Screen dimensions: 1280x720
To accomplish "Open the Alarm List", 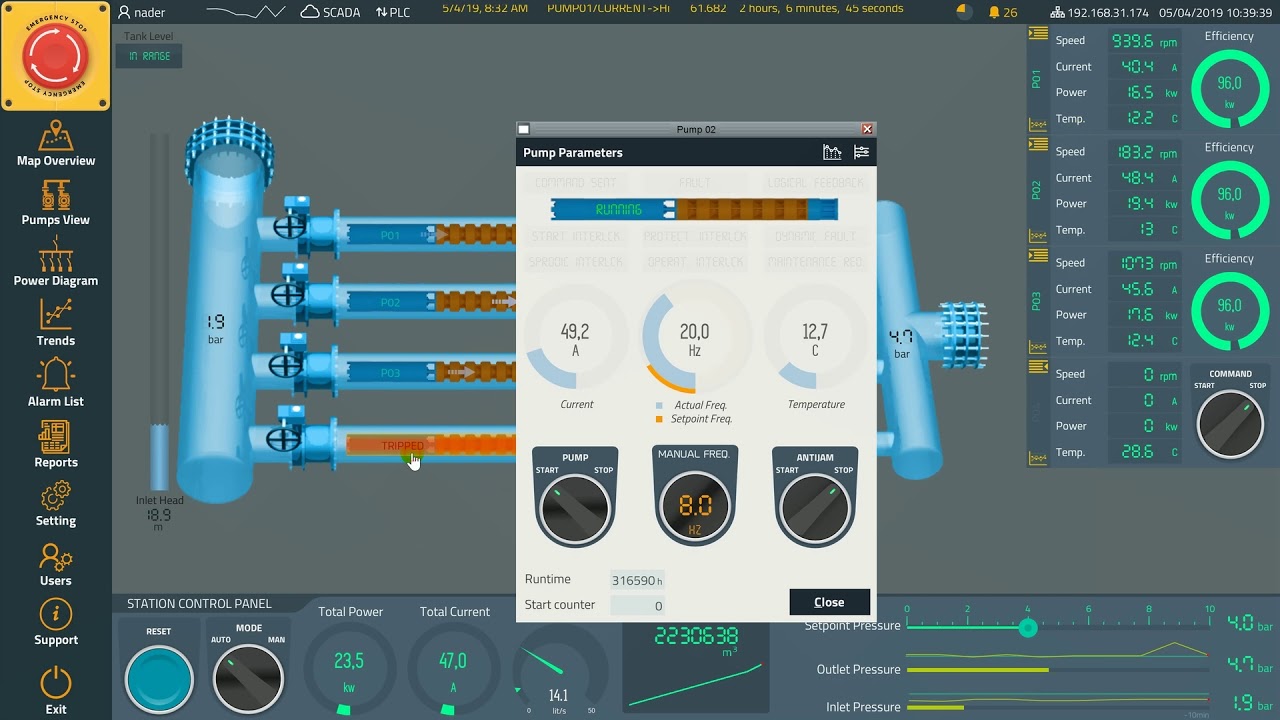I will [x=56, y=383].
